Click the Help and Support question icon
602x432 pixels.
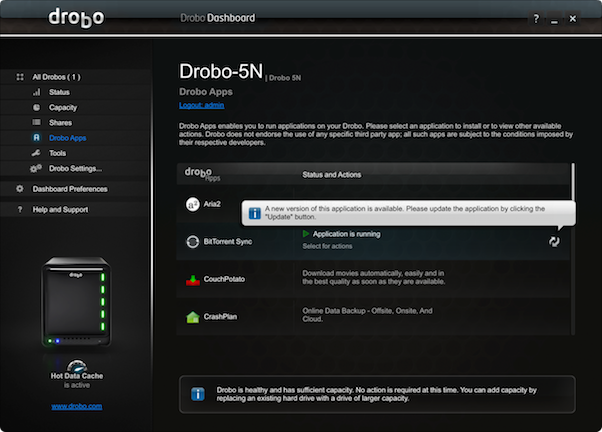[20, 210]
